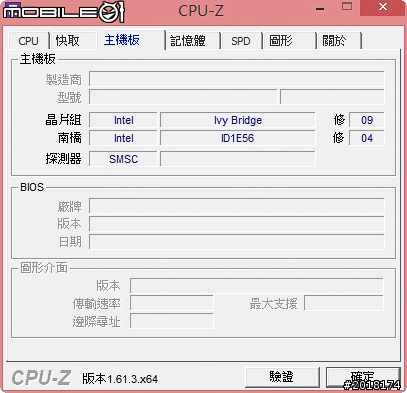407x393 pixels.
Task: Click the BIOS 廠牌 brand field
Action: (x=237, y=206)
